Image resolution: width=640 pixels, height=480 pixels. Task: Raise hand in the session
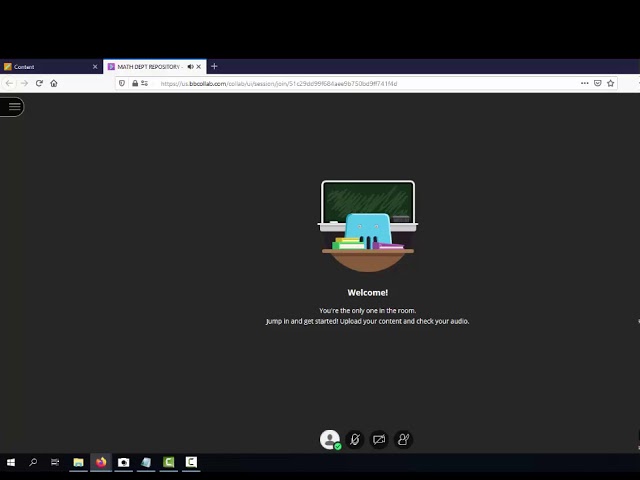pos(403,440)
